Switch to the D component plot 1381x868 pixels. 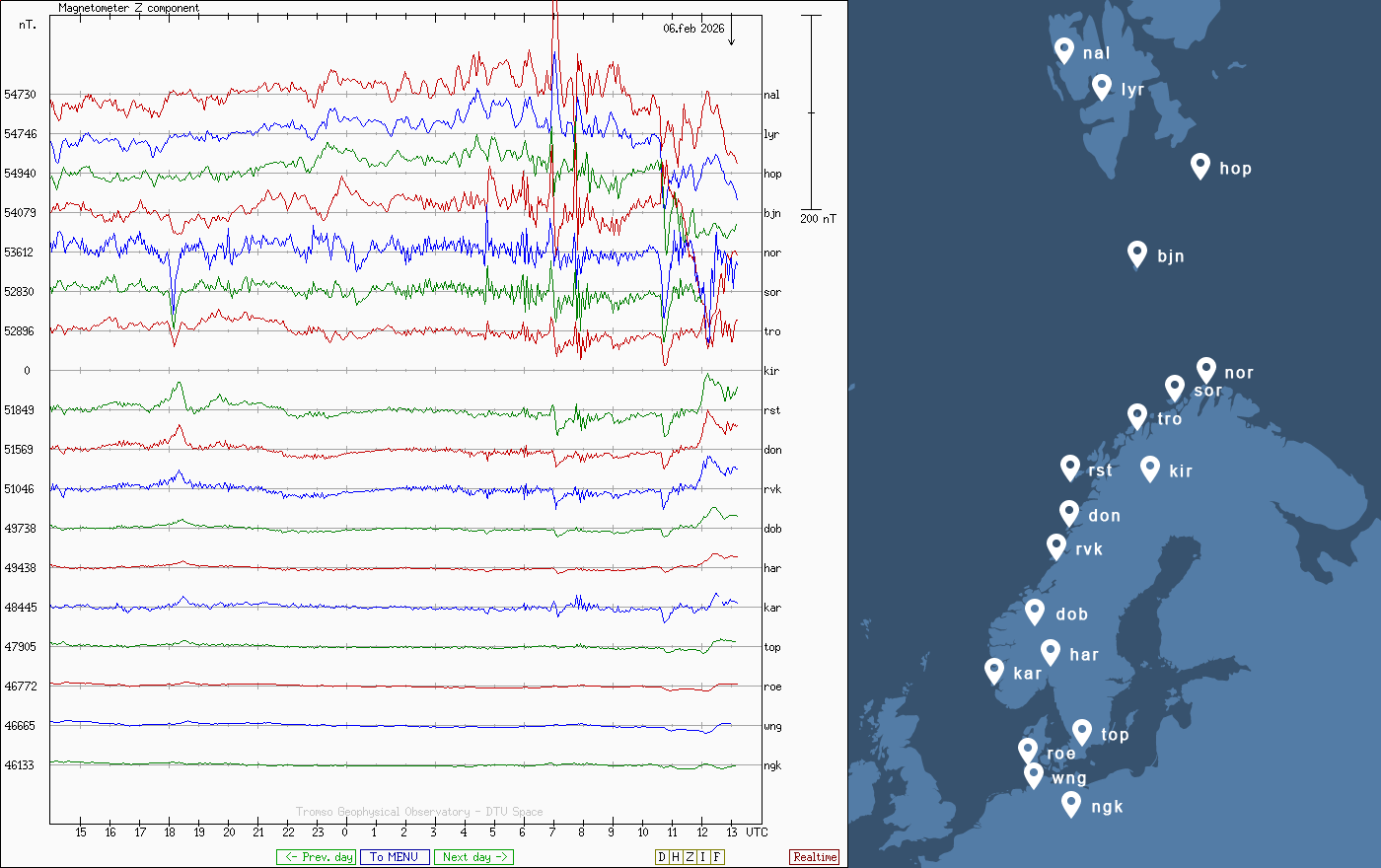662,857
